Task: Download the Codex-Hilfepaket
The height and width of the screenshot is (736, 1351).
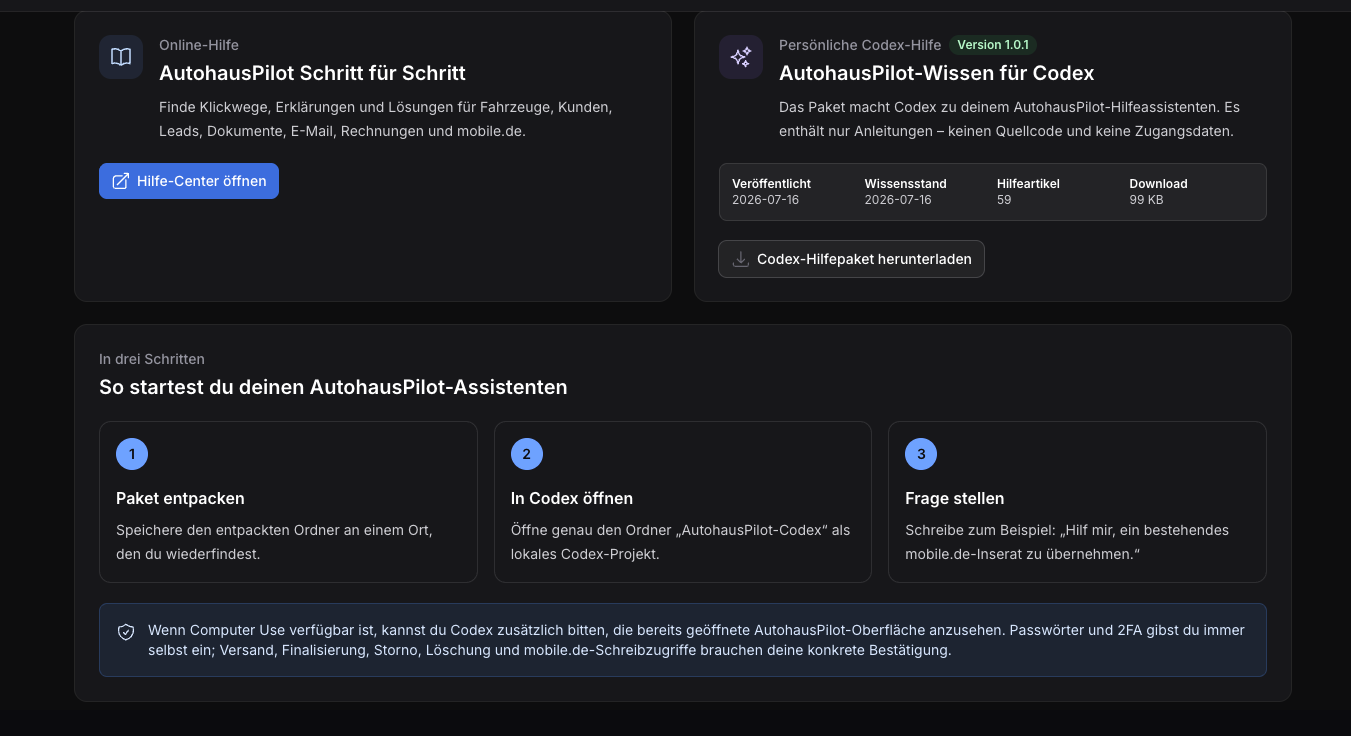Action: click(852, 259)
